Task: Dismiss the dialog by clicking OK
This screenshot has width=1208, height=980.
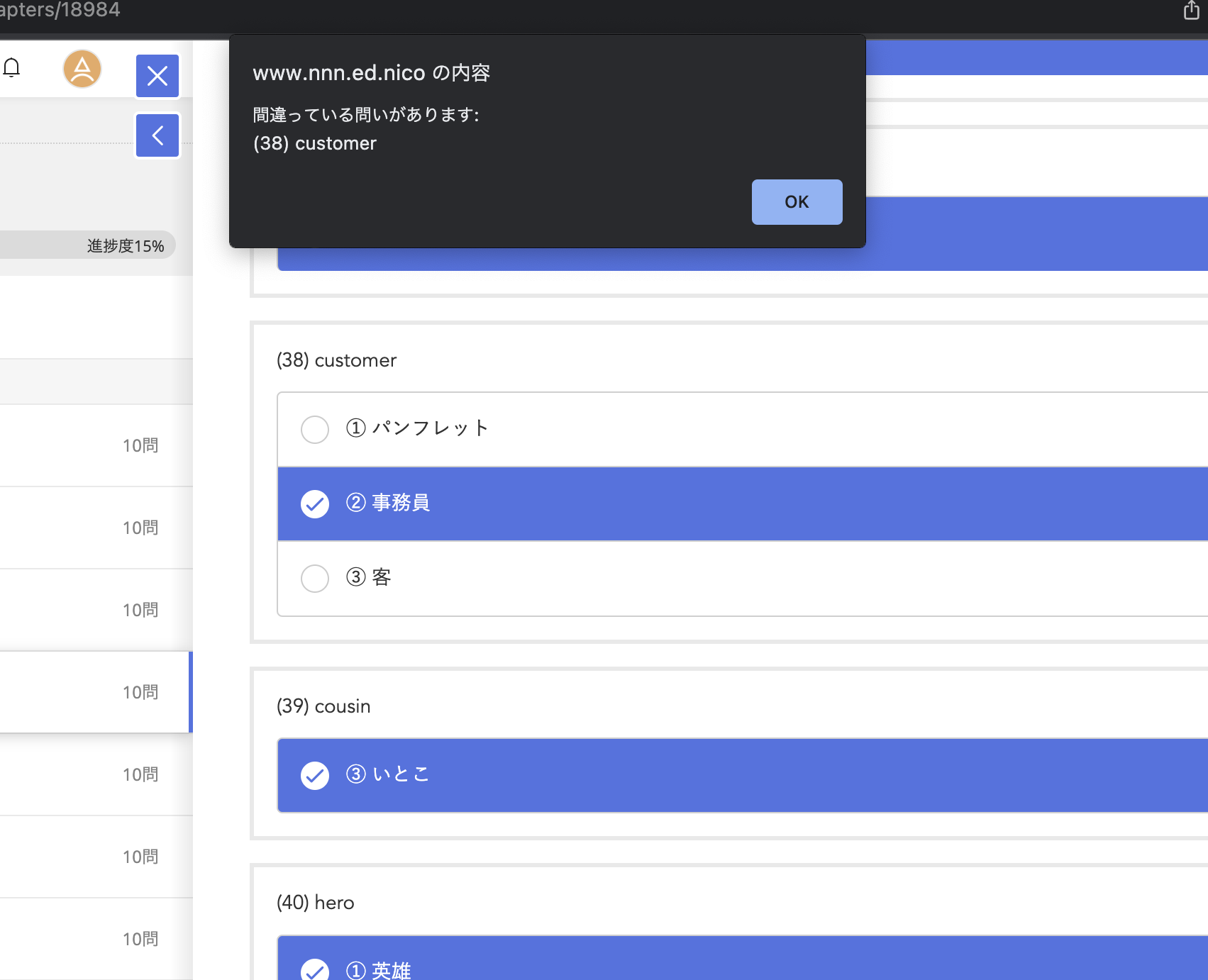Action: pyautogui.click(x=796, y=201)
